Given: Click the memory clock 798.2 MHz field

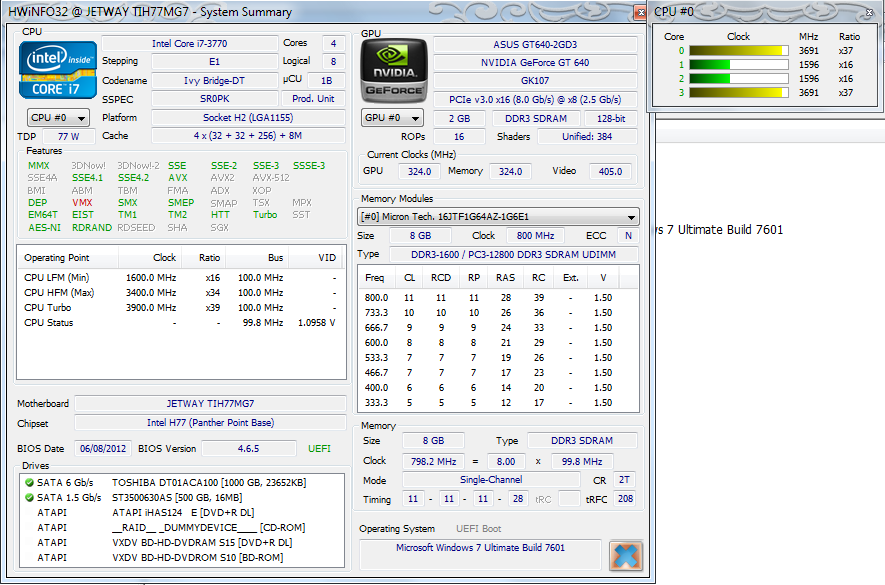Looking at the screenshot, I should (x=433, y=461).
